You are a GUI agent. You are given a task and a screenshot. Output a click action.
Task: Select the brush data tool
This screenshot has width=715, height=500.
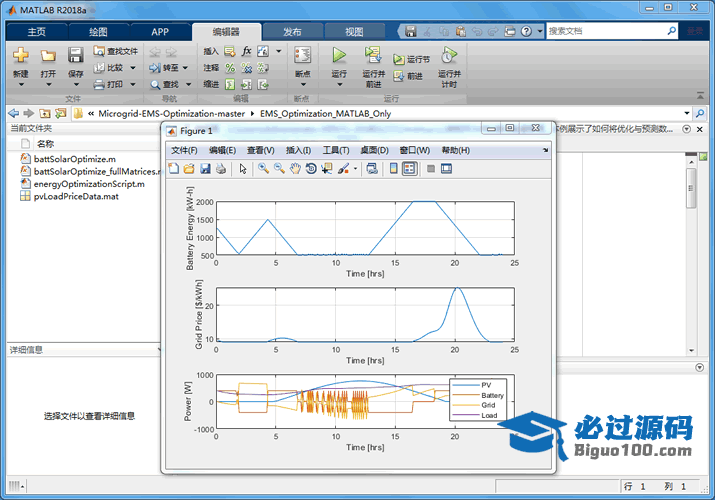point(343,169)
